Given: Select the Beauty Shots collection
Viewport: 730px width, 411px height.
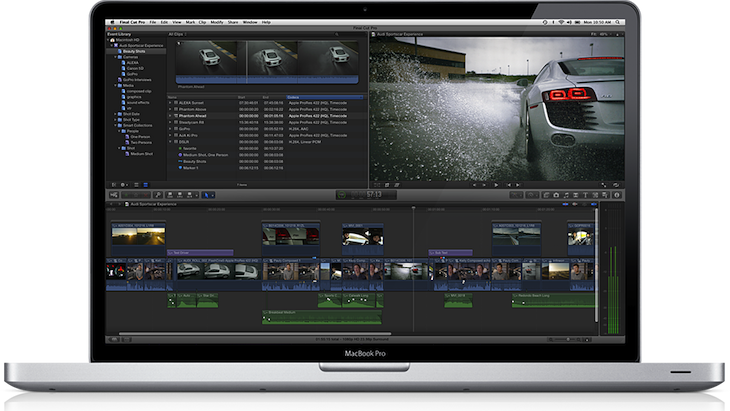Looking at the screenshot, I should tap(134, 51).
